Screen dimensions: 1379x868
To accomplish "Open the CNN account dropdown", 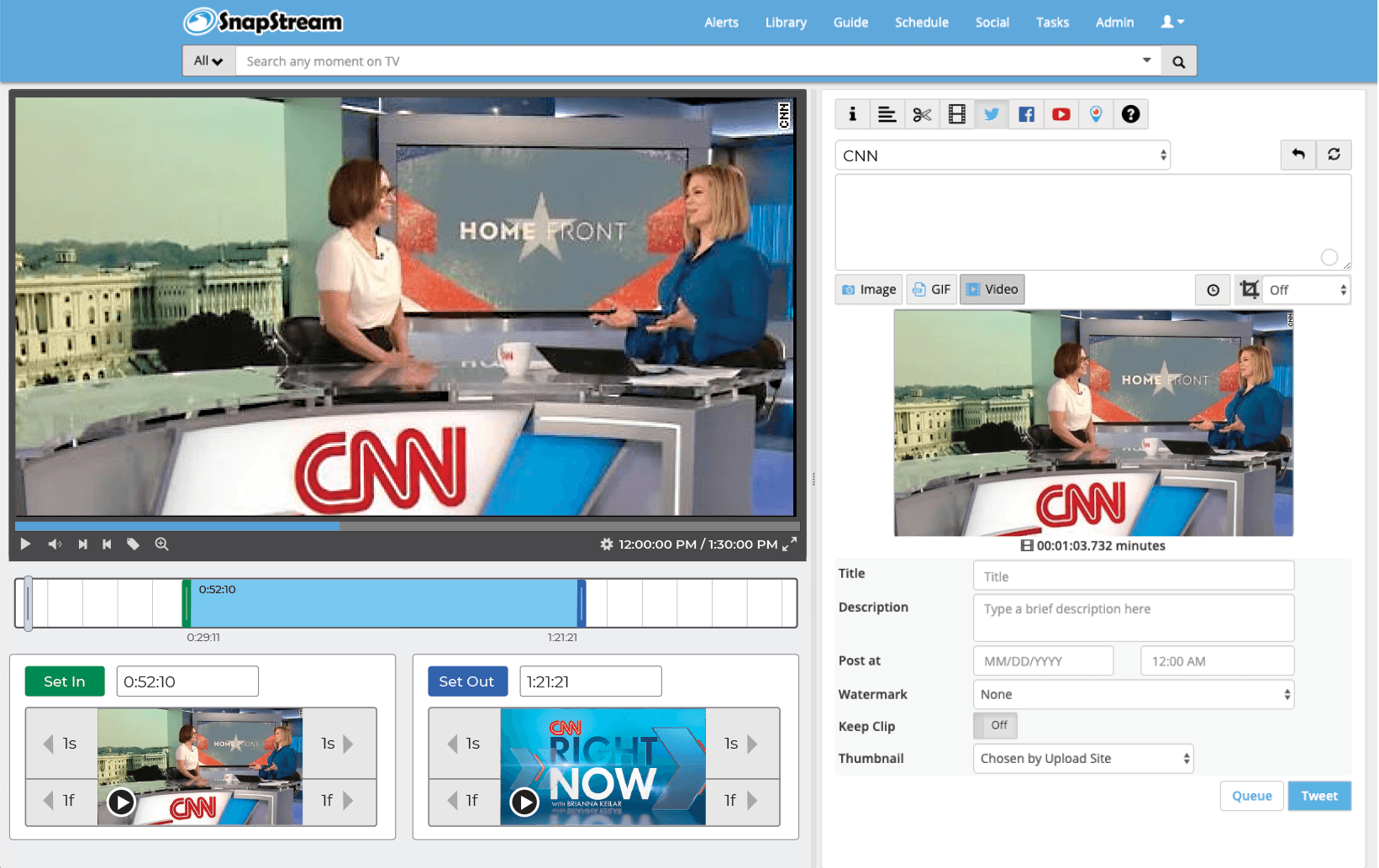I will click(1003, 155).
